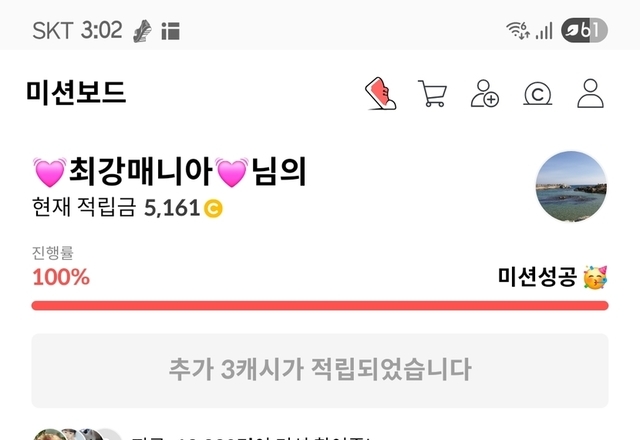Tap the battery indicator showing 61
Screen dimensions: 640x440
point(584,30)
